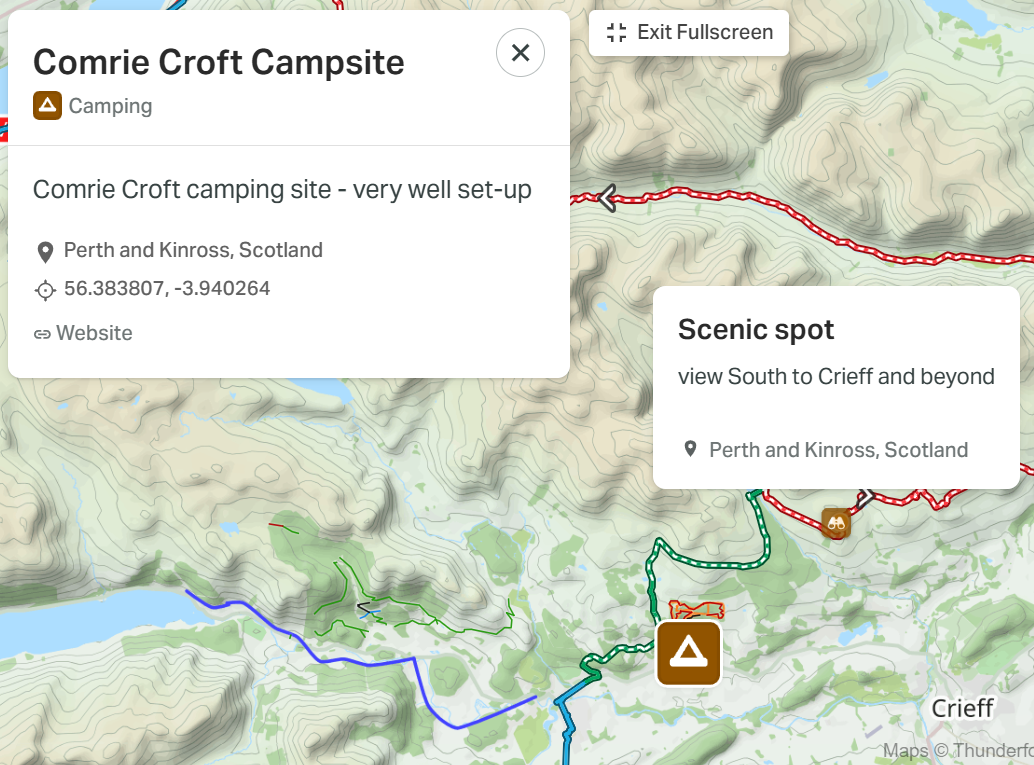1034x765 pixels.
Task: Select the large camping tent marker on map
Action: pyautogui.click(x=688, y=653)
